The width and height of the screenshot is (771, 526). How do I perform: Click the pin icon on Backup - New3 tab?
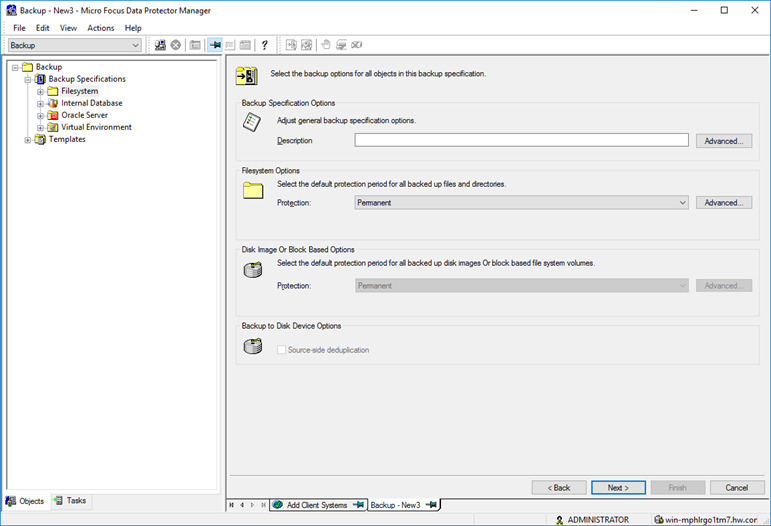click(431, 505)
